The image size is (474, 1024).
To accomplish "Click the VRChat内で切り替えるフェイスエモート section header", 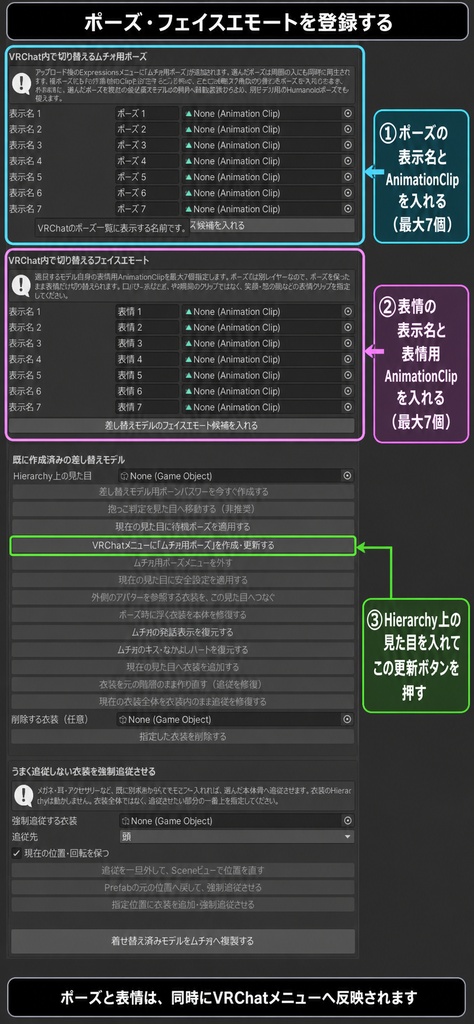I will tap(79, 259).
